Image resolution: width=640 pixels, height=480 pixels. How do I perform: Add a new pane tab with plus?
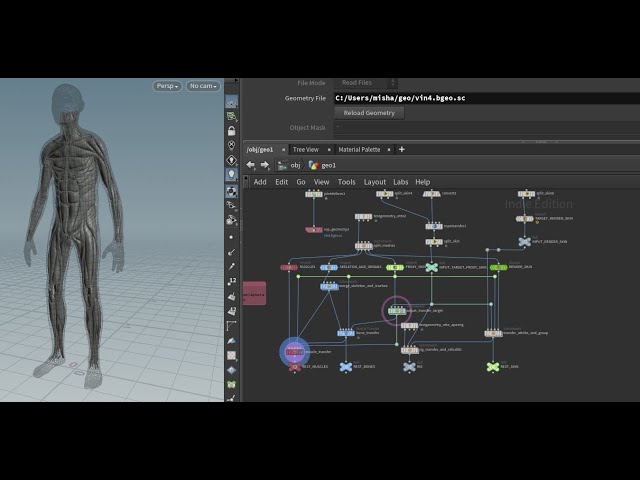click(402, 149)
